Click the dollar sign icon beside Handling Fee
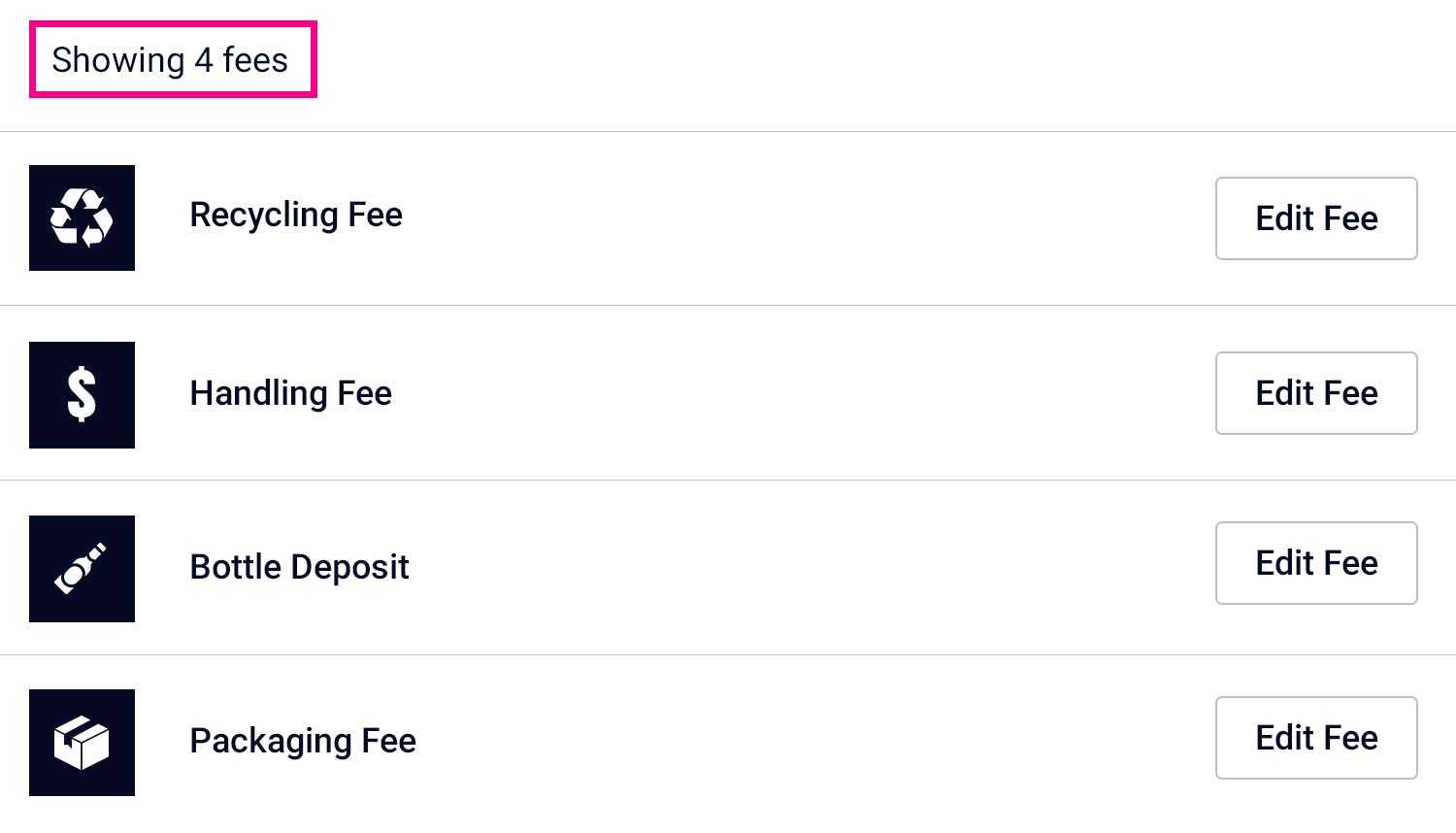1456x833 pixels. [82, 395]
